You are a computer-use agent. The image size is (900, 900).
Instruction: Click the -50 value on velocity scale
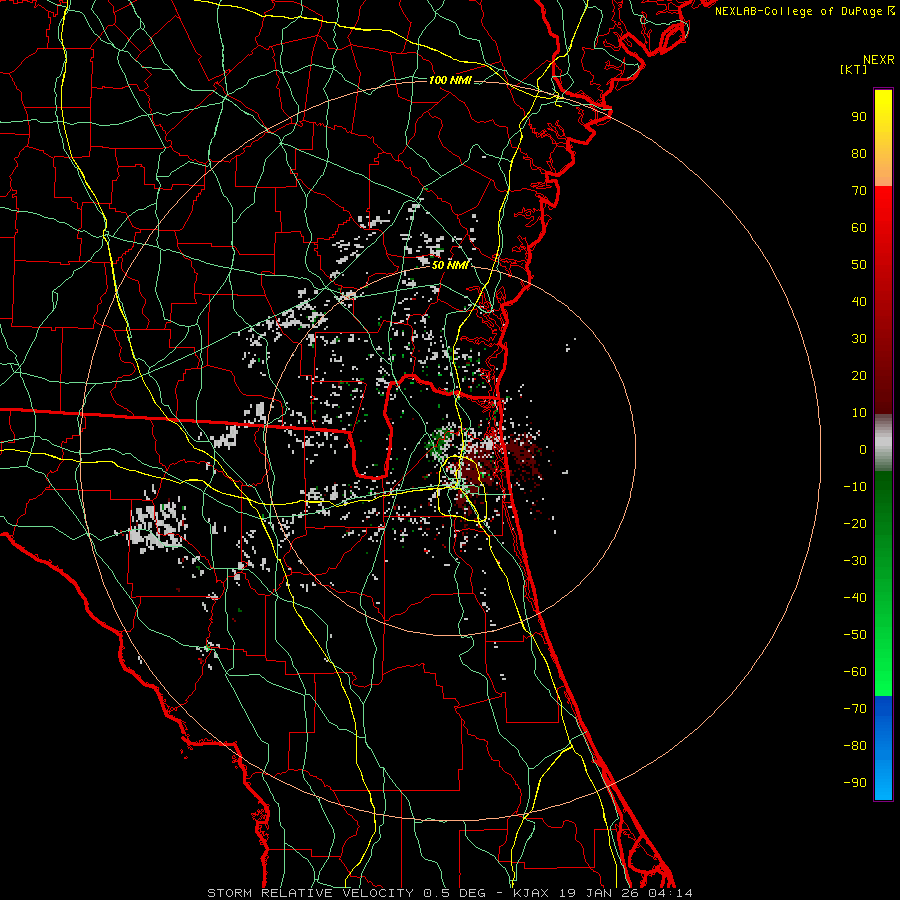pyautogui.click(x=855, y=635)
